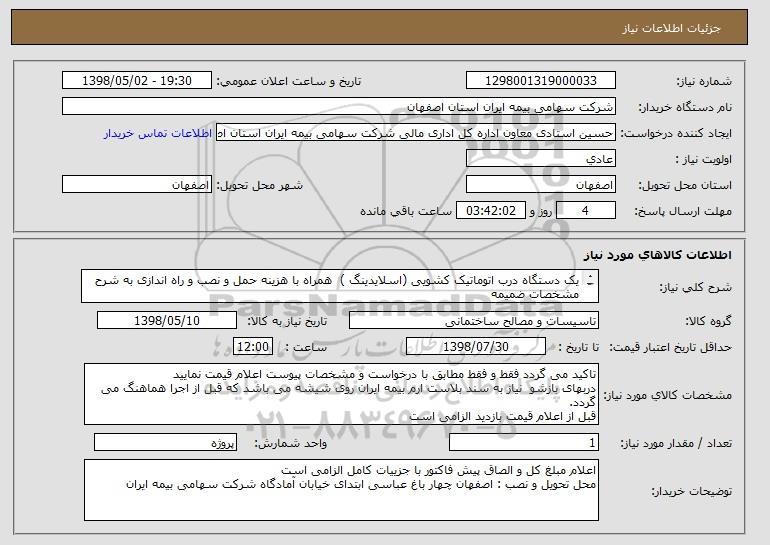Click the تاریخ نیاز به کالا label

[x=287, y=321]
